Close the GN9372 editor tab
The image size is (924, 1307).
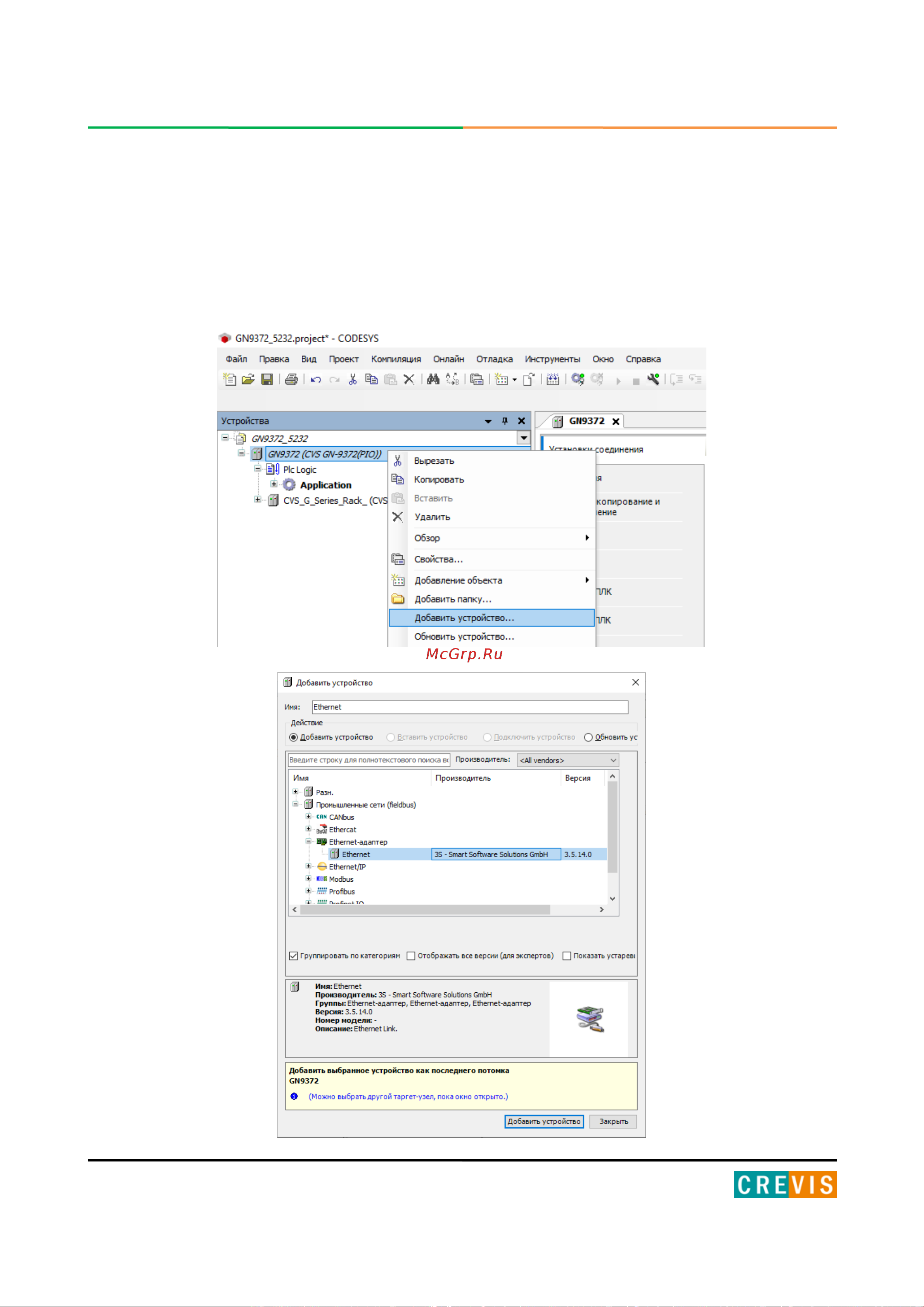(x=616, y=421)
